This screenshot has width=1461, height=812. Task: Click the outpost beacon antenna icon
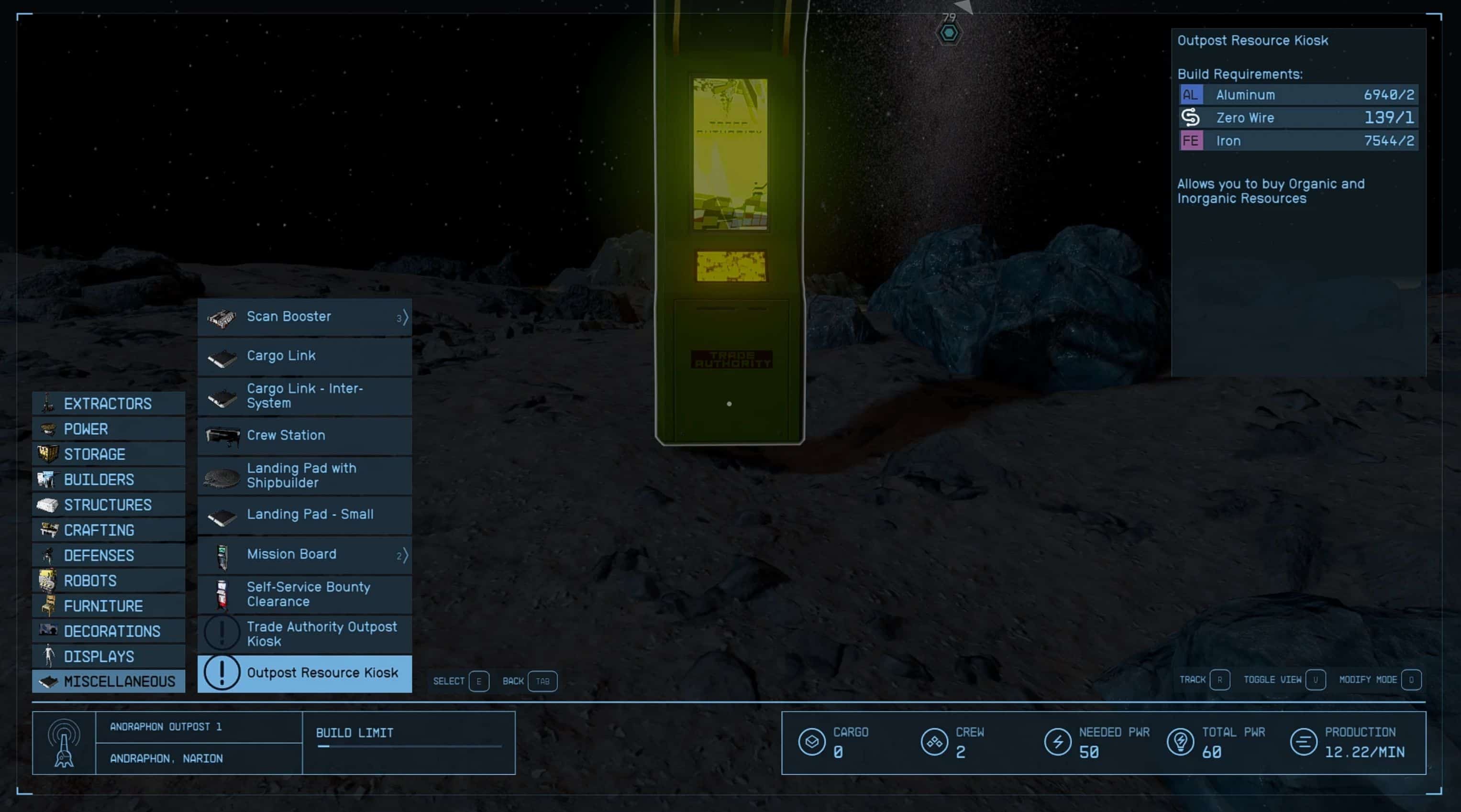click(x=64, y=743)
